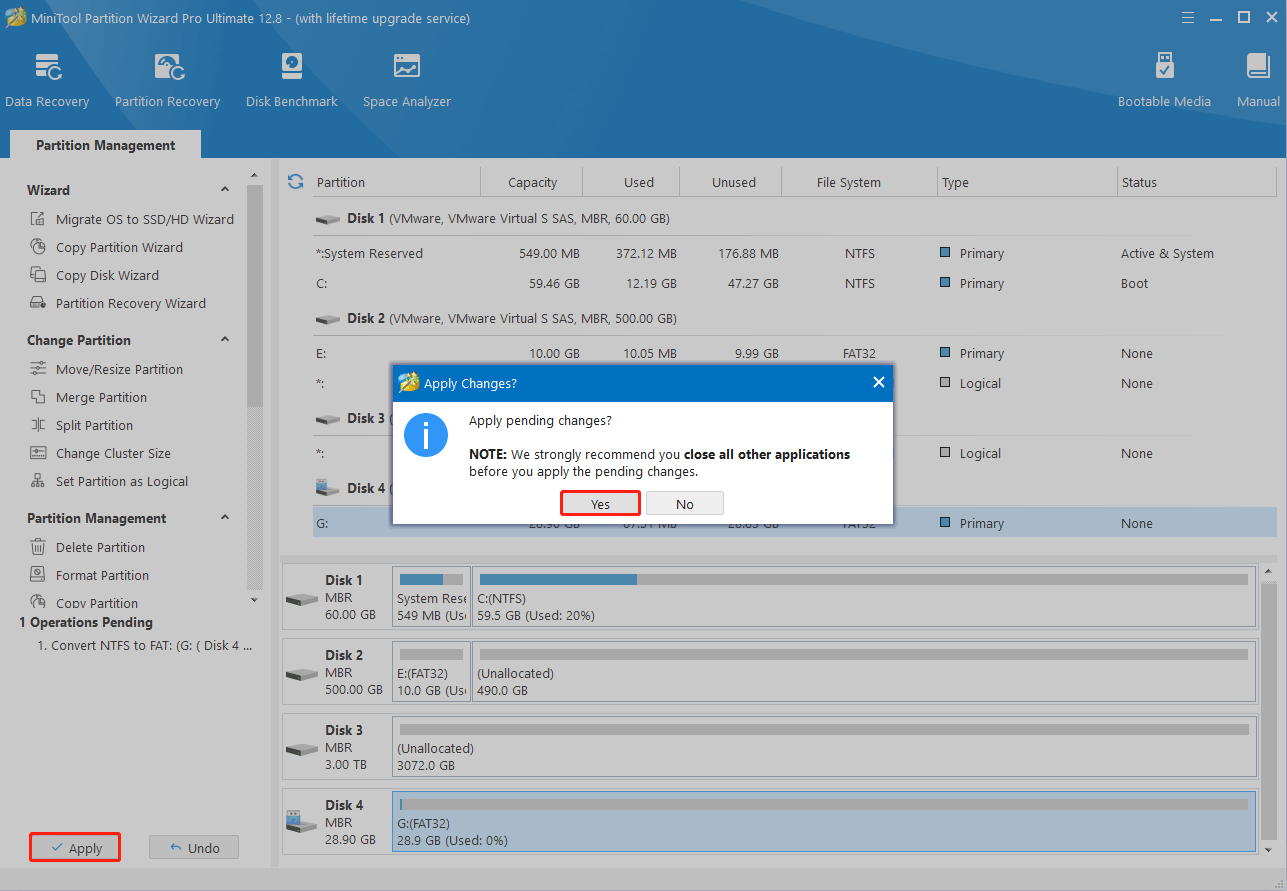Screen dimensions: 1287x891
Task: Collapse the Partition Management sidebar section
Action: (224, 518)
